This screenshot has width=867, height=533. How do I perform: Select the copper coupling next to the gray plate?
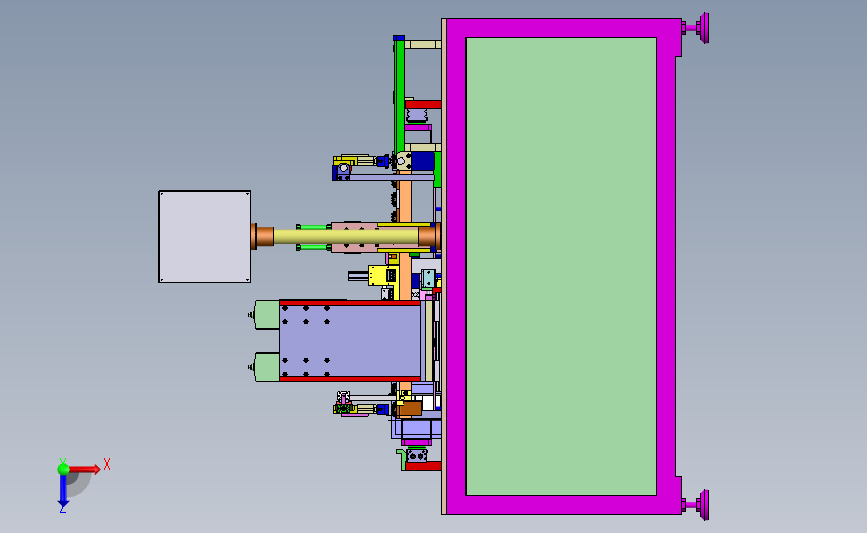pyautogui.click(x=263, y=237)
